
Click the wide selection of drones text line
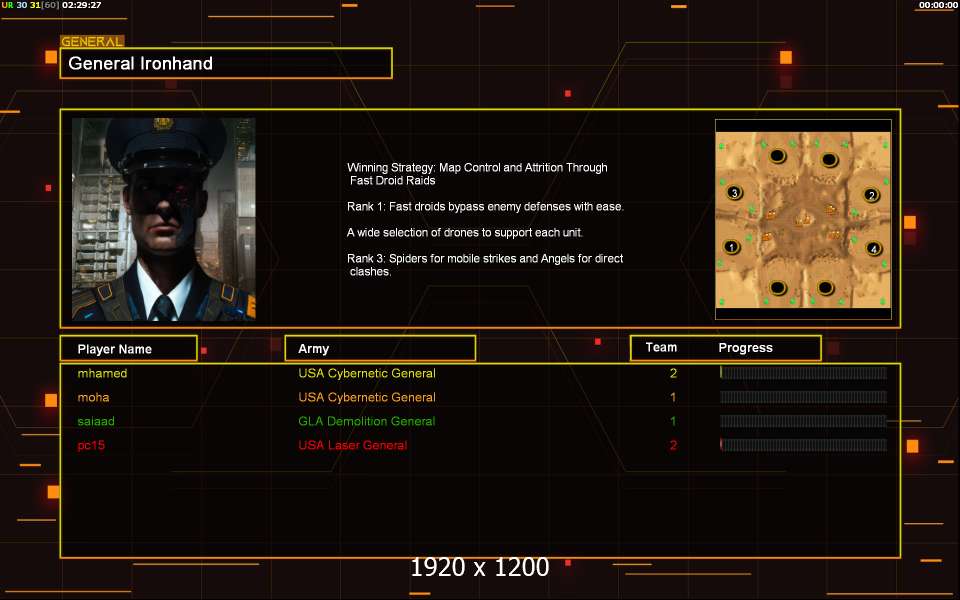pyautogui.click(x=465, y=233)
